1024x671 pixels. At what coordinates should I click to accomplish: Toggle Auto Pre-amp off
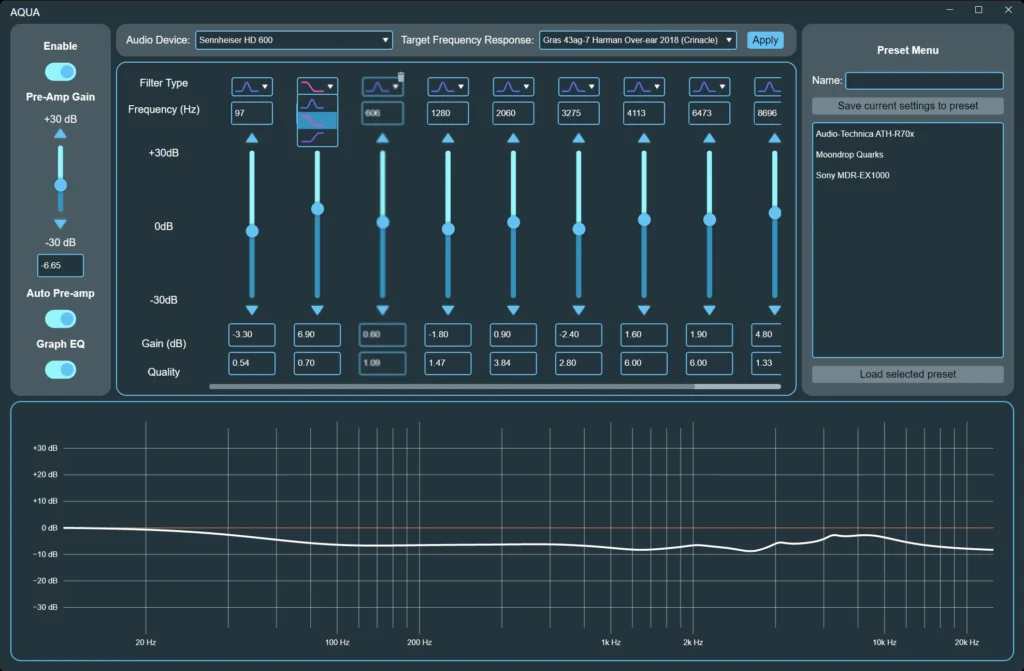tap(60, 318)
